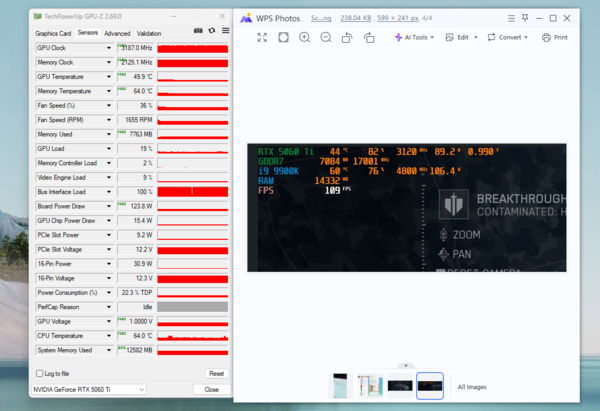
Task: Select the Sensors tab
Action: 88,33
